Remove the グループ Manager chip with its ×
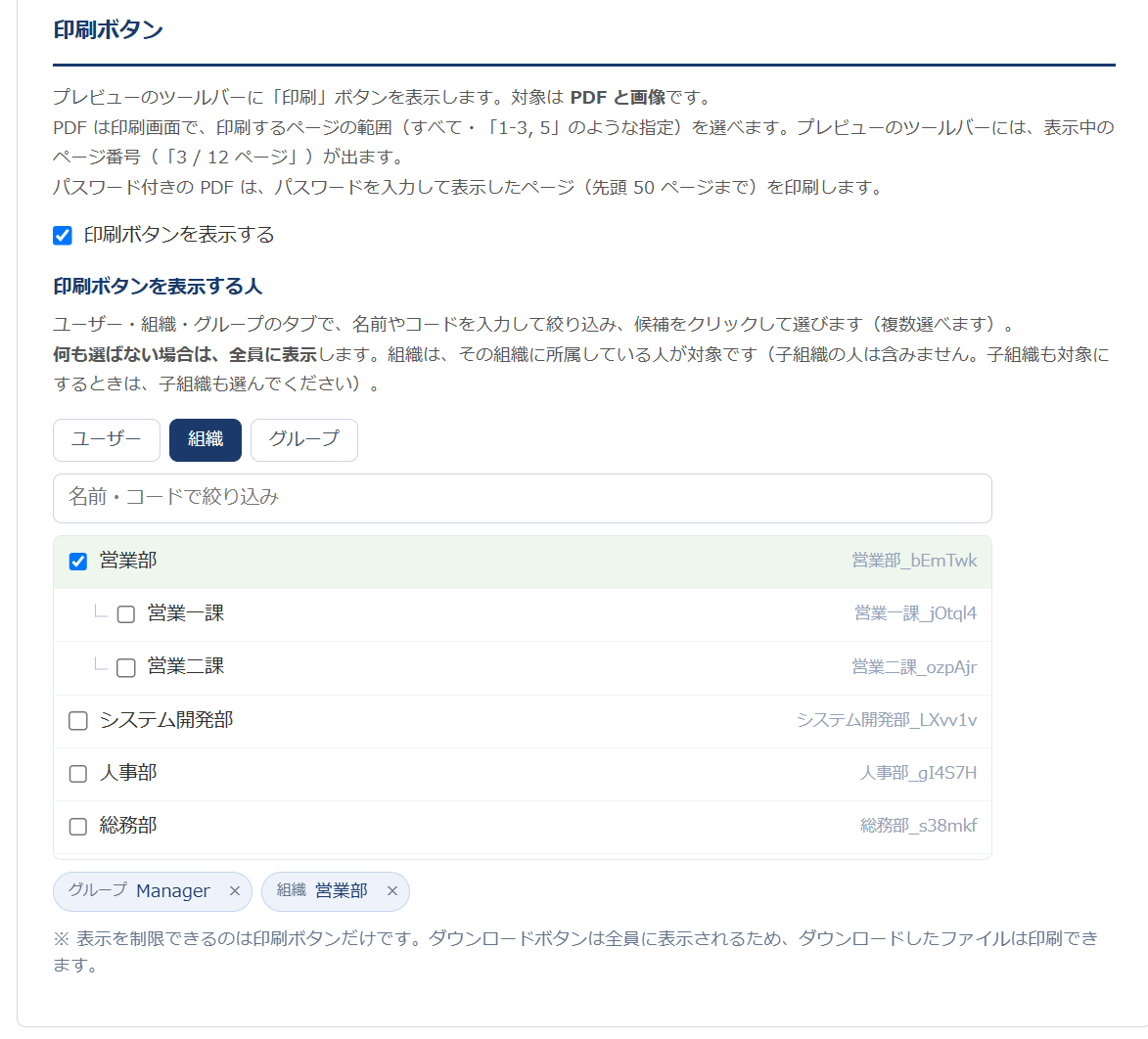 pyautogui.click(x=234, y=891)
